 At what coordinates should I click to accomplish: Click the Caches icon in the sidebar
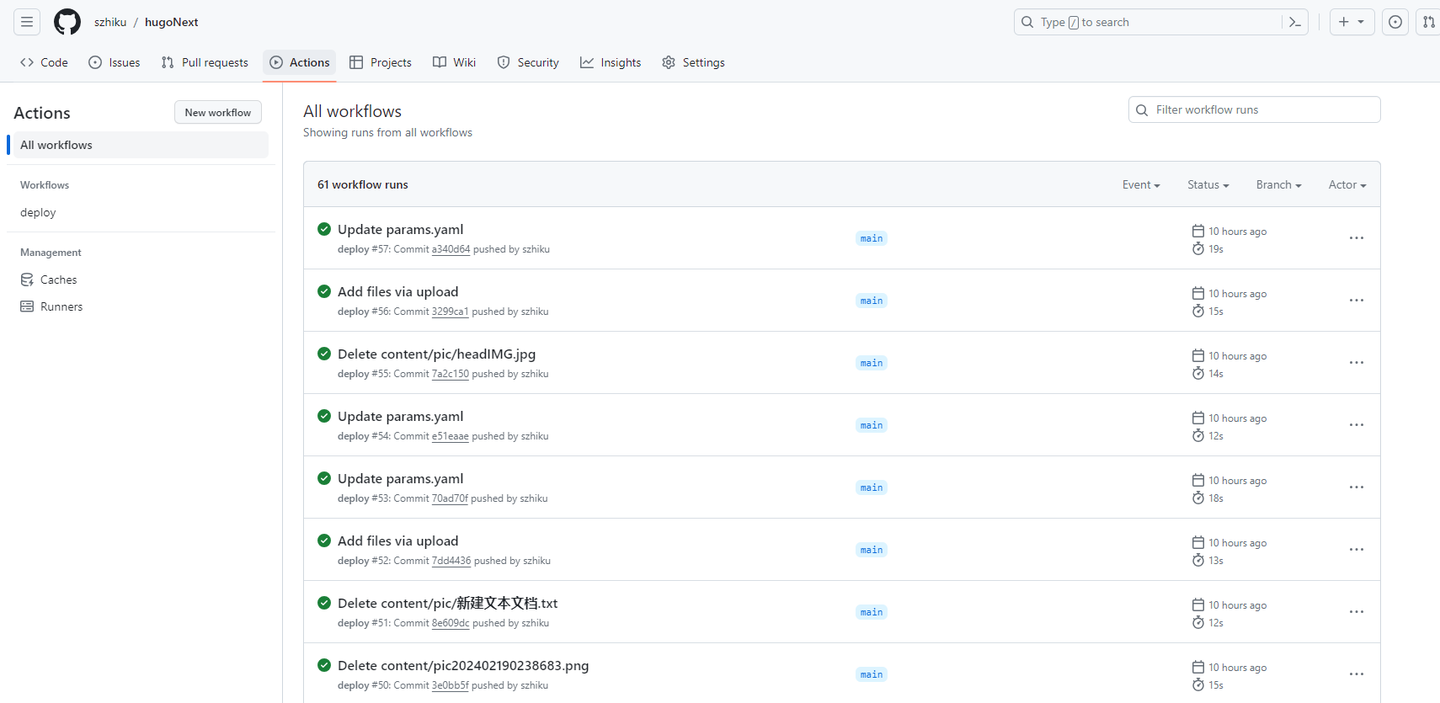[27, 279]
